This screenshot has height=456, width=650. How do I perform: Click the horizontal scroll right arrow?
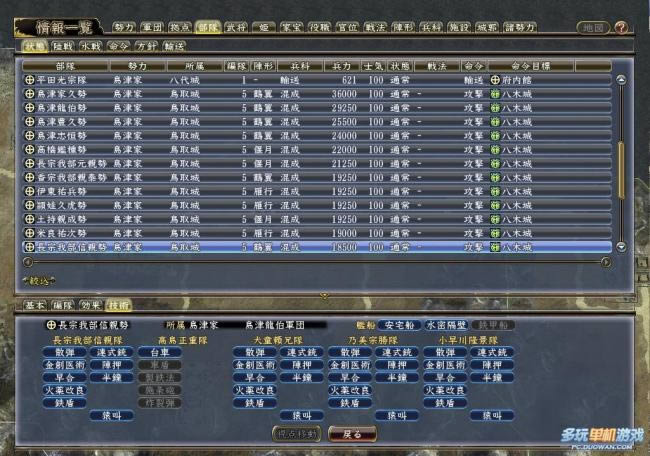[606, 262]
